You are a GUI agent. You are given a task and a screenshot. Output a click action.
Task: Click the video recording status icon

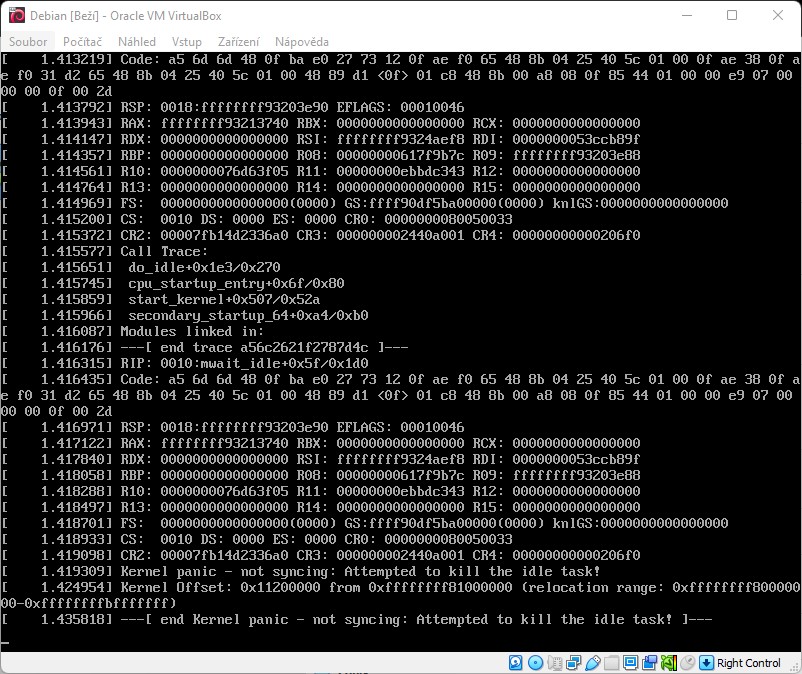click(x=649, y=663)
